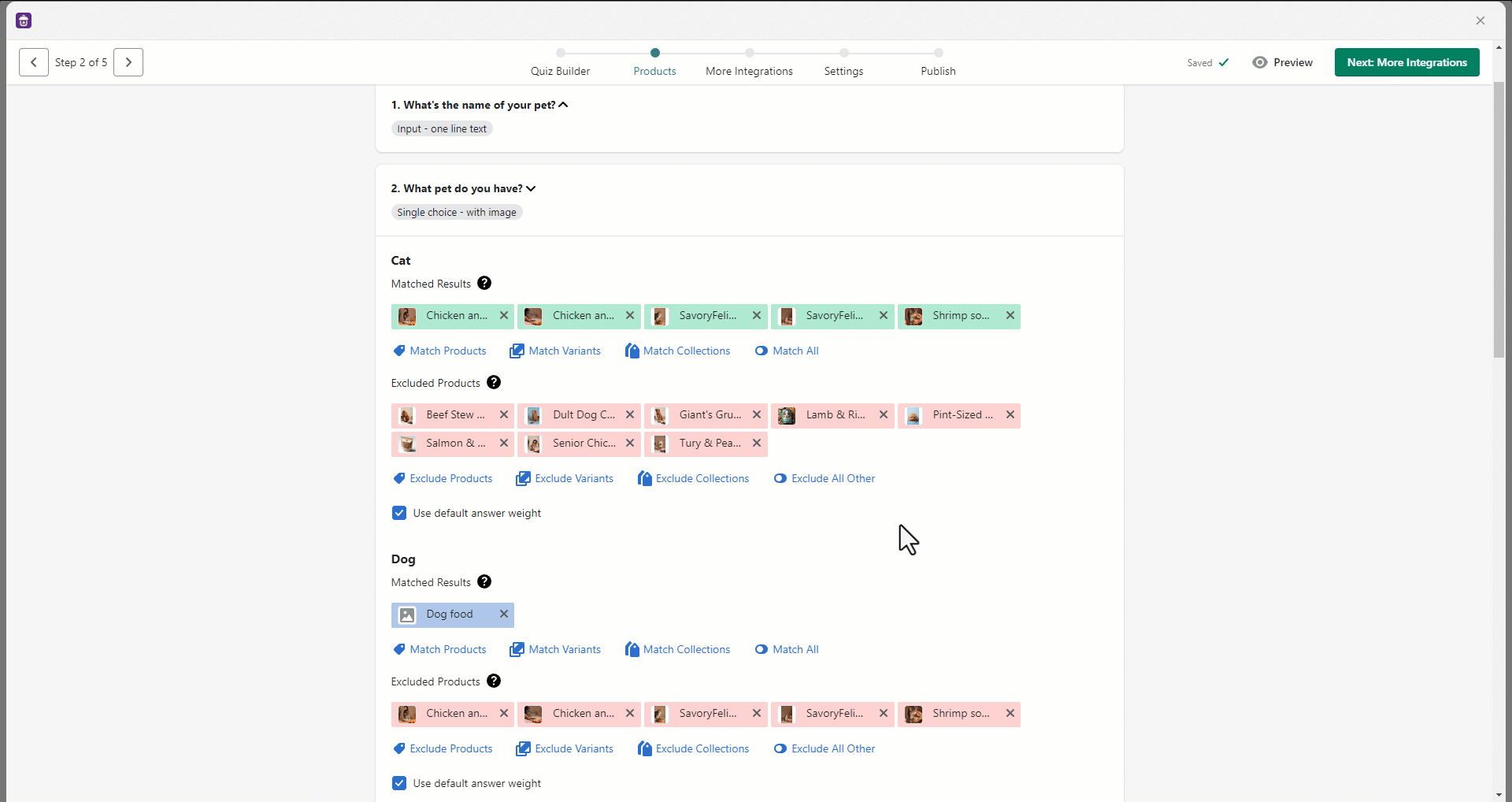The height and width of the screenshot is (802, 1512).
Task: Click the page vertical scrollbar
Action: pyautogui.click(x=1499, y=221)
